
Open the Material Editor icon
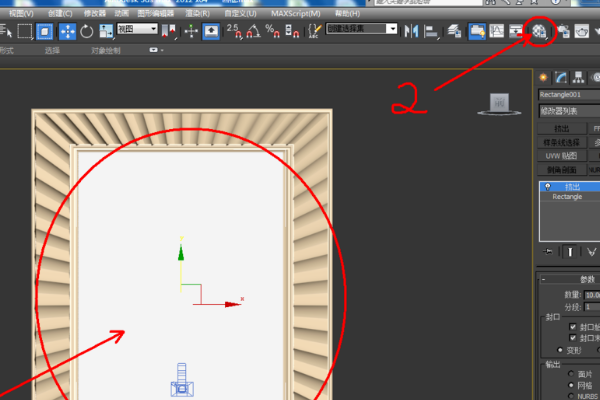click(539, 31)
